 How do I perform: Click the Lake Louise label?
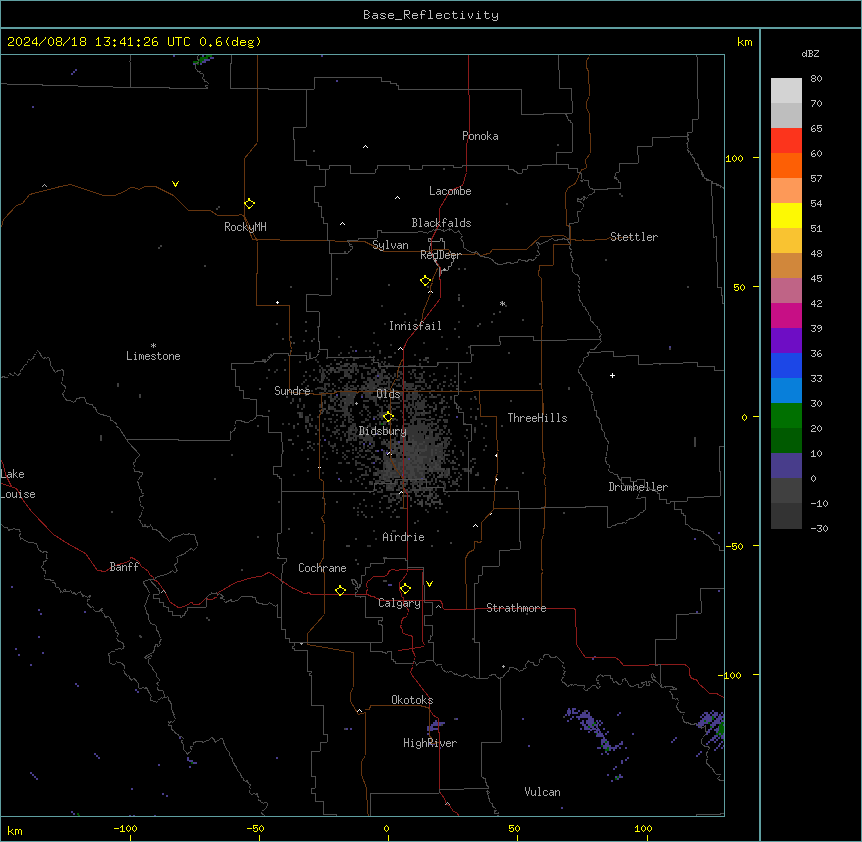click(x=18, y=484)
